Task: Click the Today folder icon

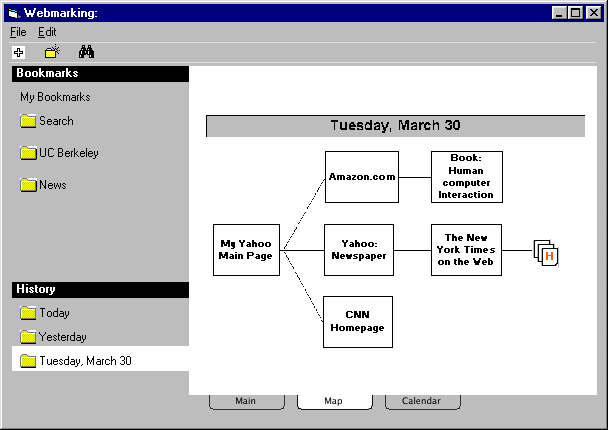Action: (x=28, y=313)
